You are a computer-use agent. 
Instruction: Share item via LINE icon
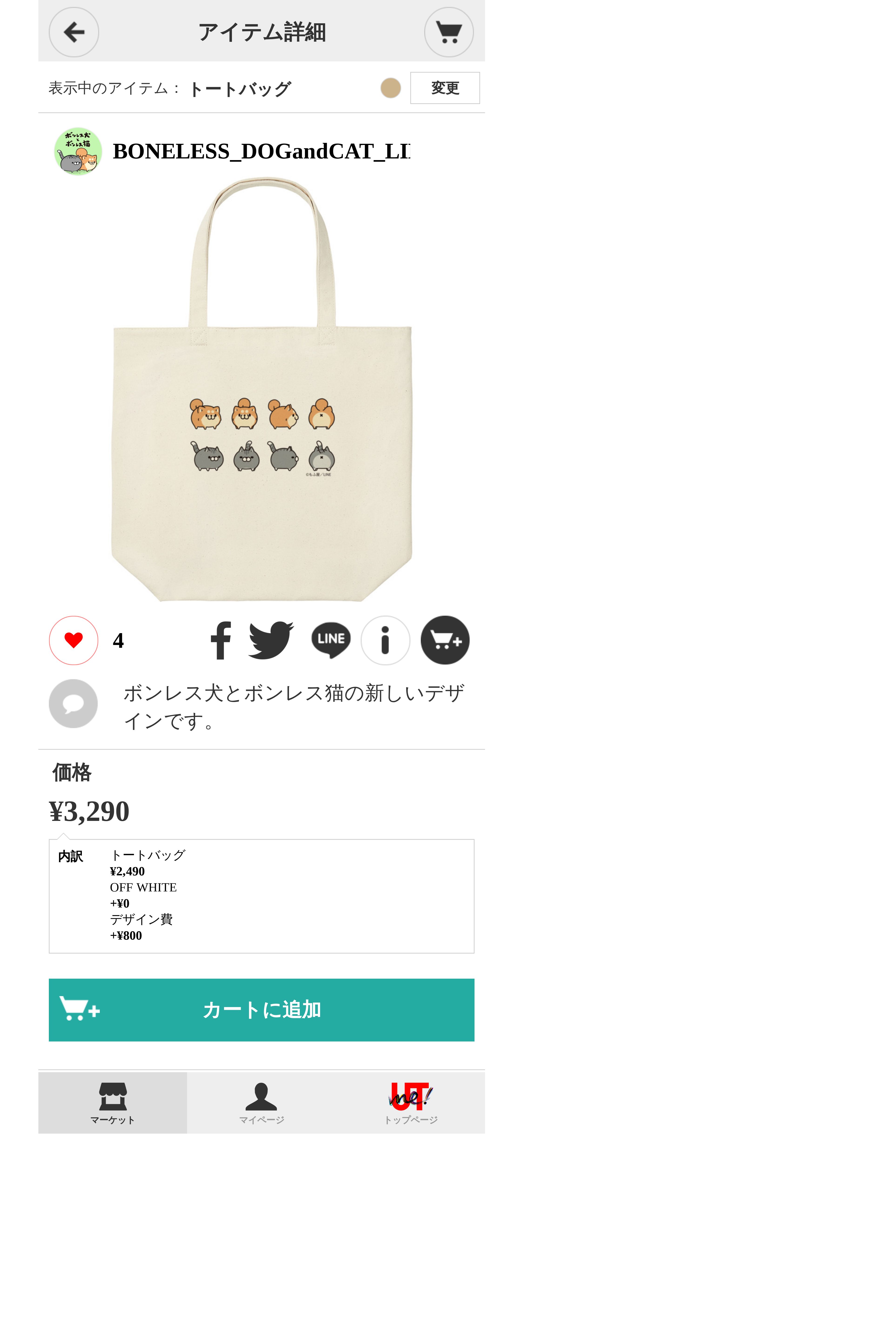(331, 640)
